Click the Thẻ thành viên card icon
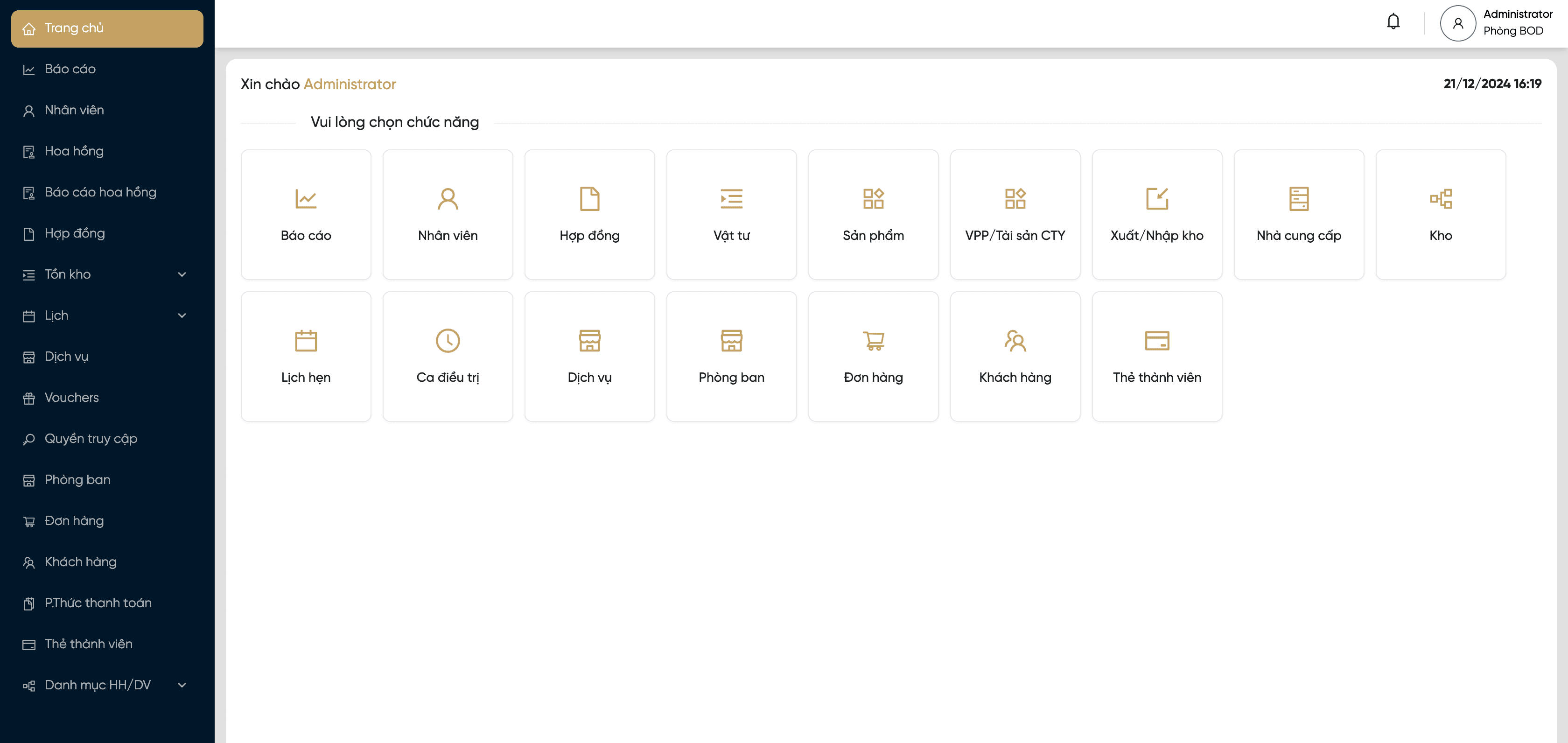 click(x=1156, y=340)
